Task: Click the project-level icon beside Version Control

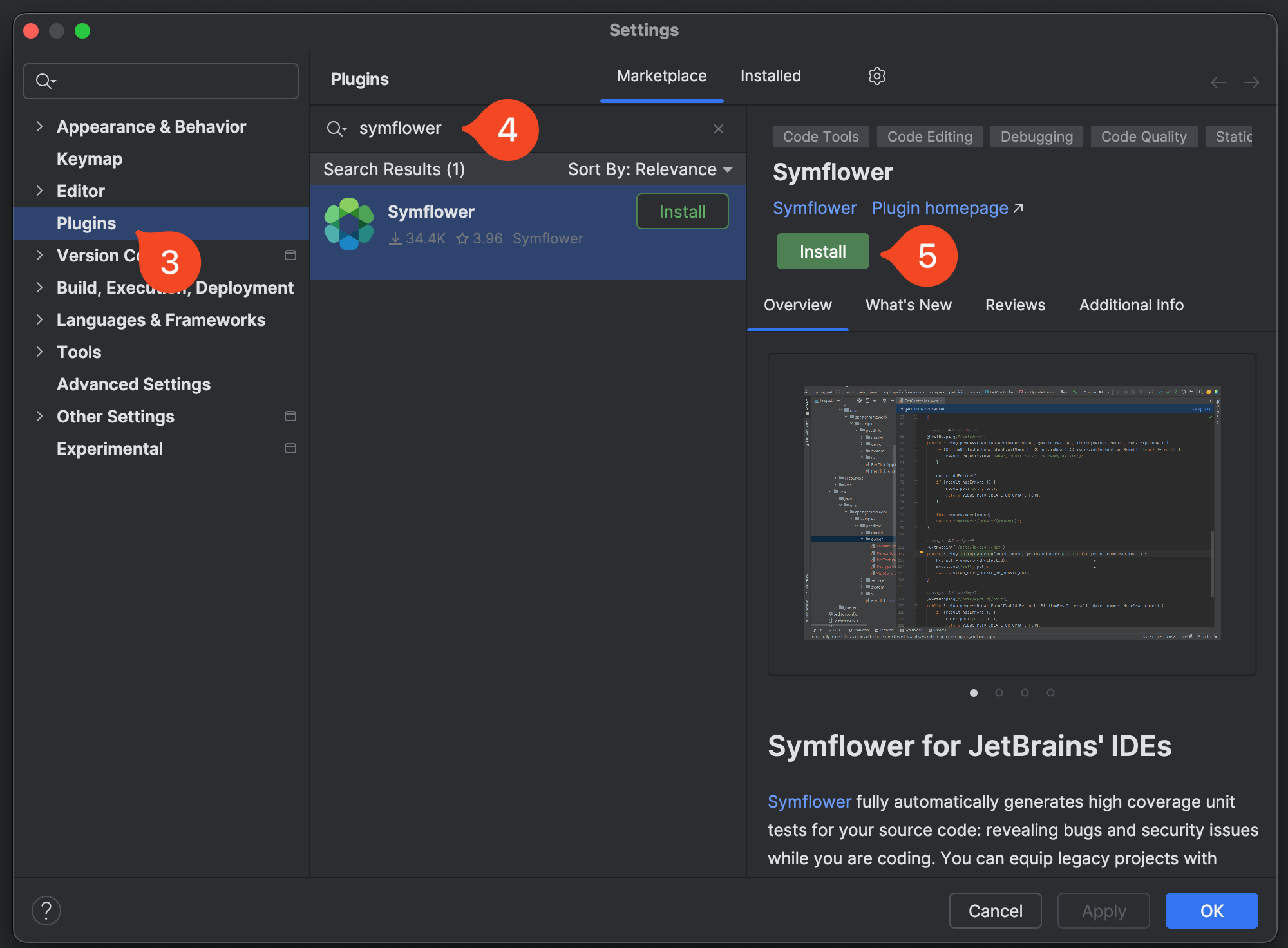Action: [x=290, y=255]
